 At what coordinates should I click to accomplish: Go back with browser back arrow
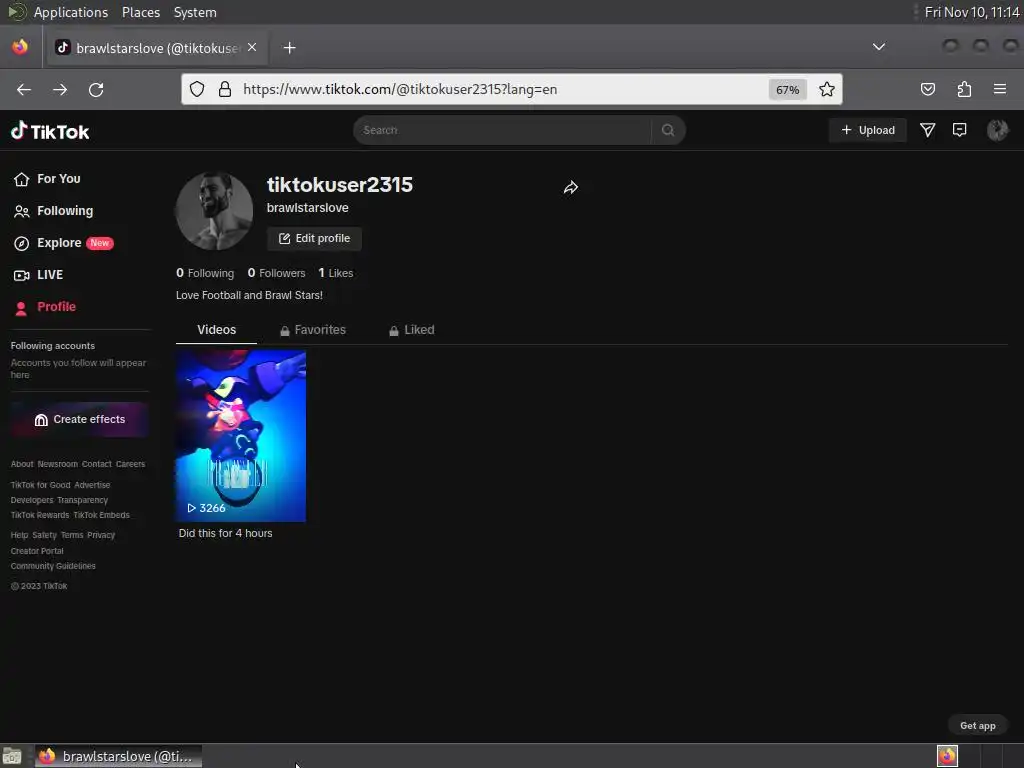coord(24,89)
